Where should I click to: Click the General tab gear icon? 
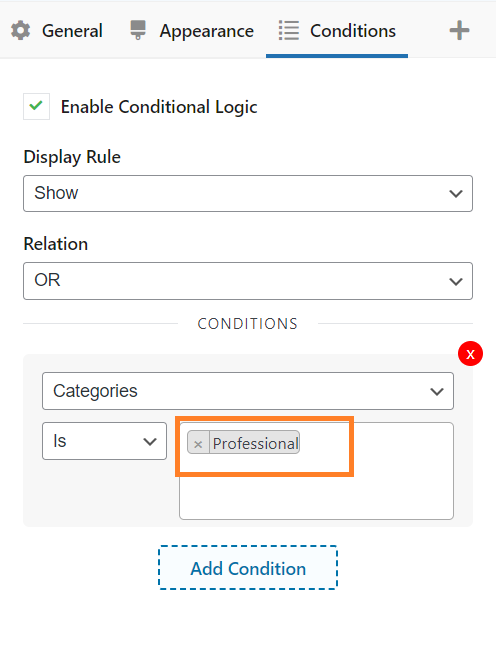[20, 31]
